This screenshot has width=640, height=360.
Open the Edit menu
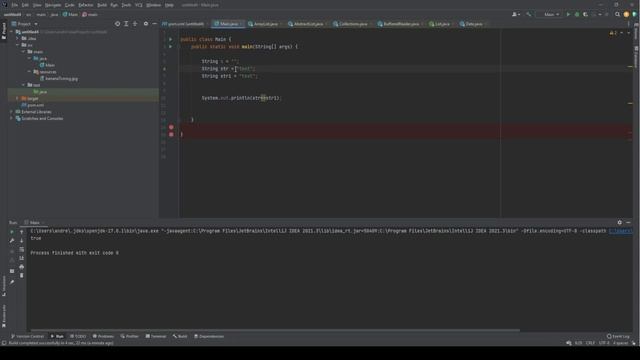pyautogui.click(x=25, y=5)
